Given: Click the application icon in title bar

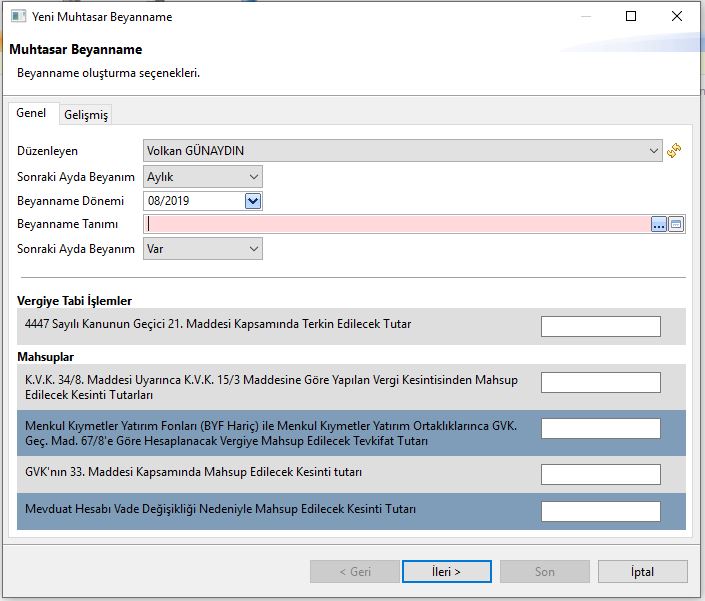Looking at the screenshot, I should [x=17, y=17].
